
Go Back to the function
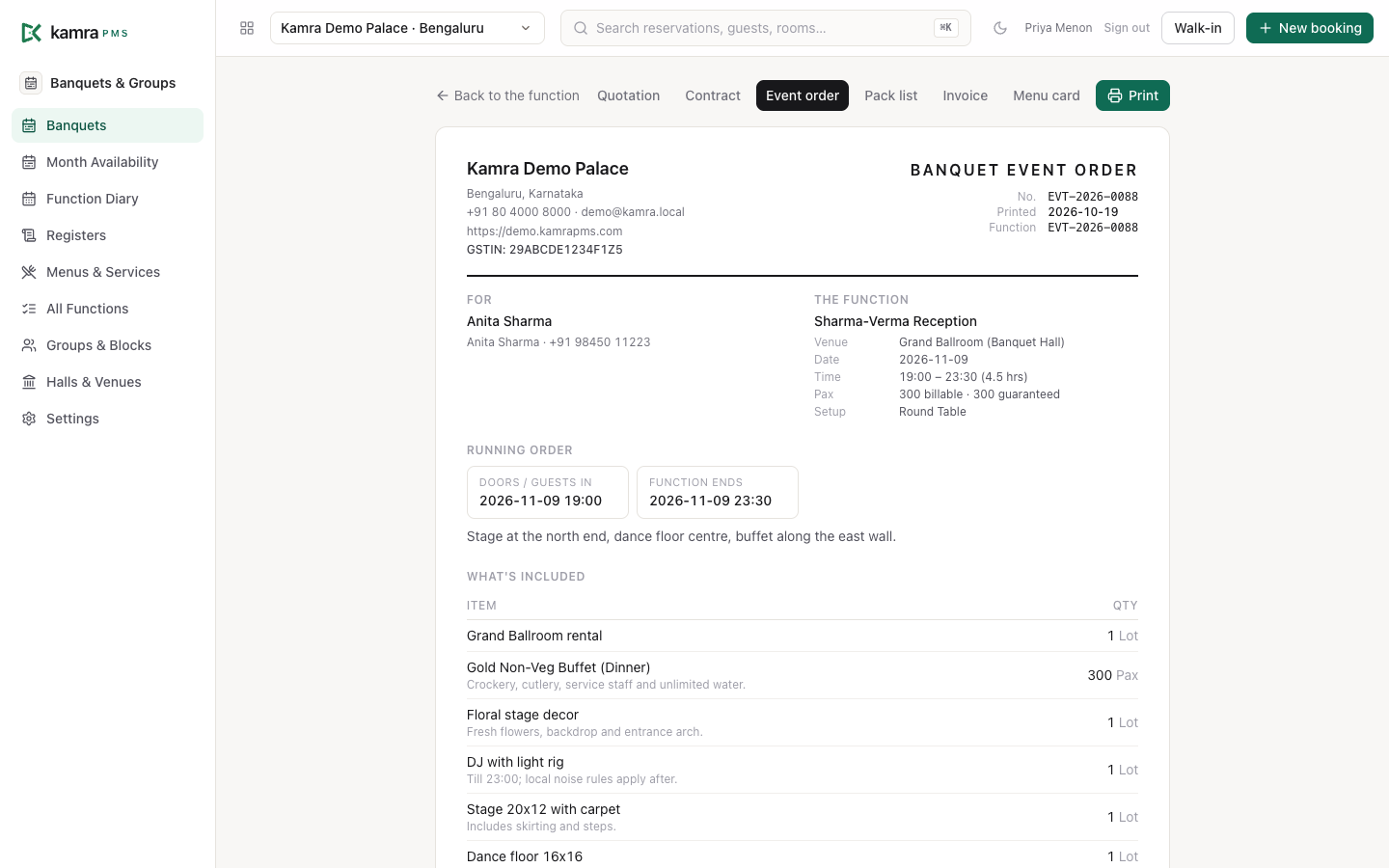pos(507,95)
